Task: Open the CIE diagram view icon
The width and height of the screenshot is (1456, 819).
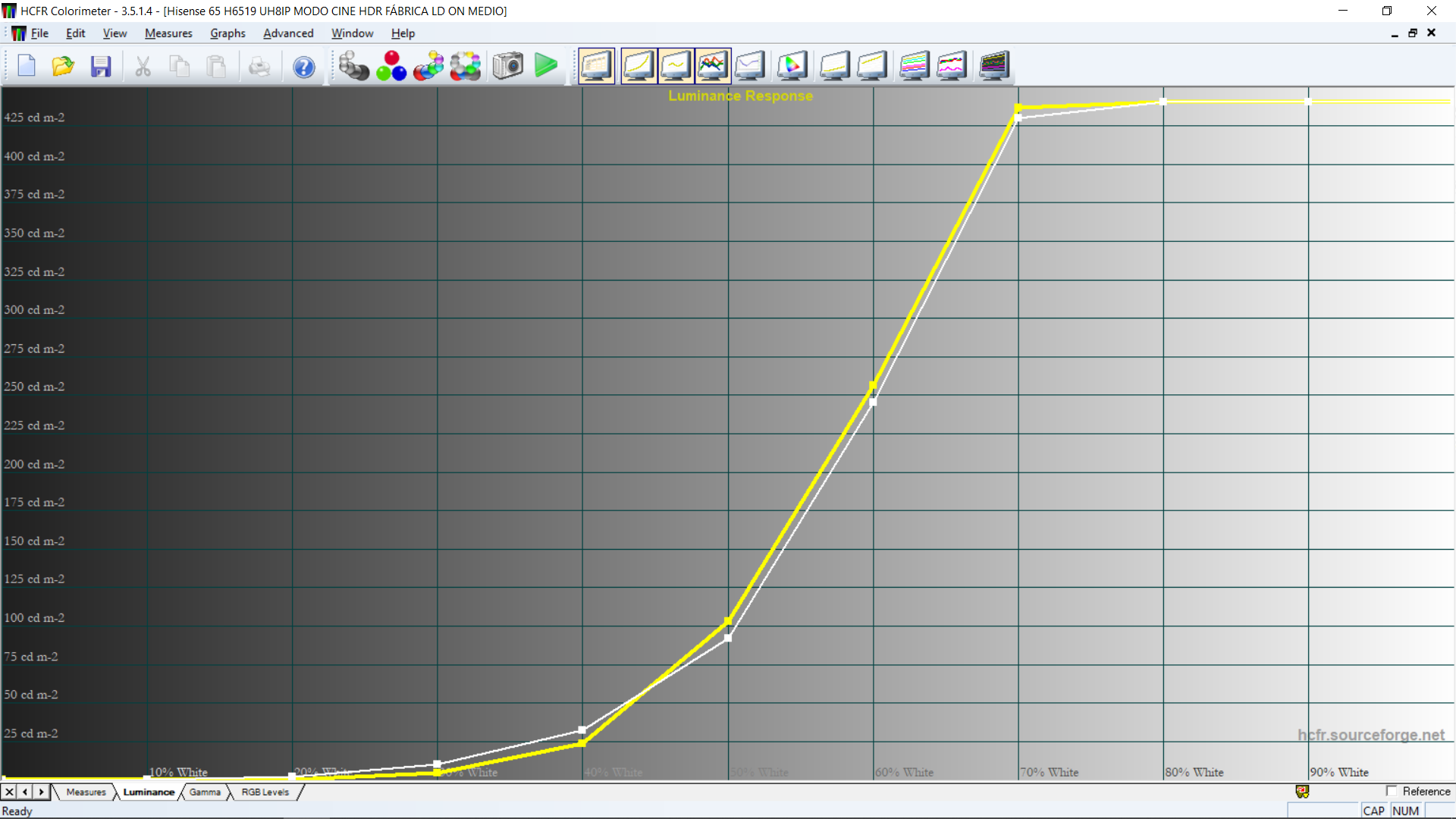Action: [x=792, y=66]
